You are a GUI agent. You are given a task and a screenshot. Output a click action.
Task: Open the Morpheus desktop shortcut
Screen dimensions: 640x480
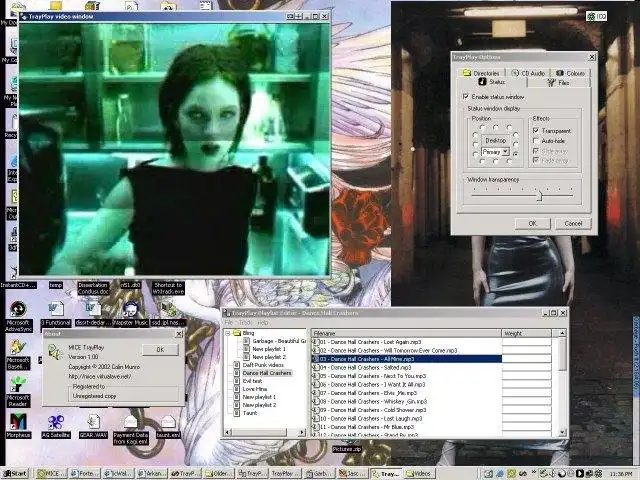[x=18, y=422]
